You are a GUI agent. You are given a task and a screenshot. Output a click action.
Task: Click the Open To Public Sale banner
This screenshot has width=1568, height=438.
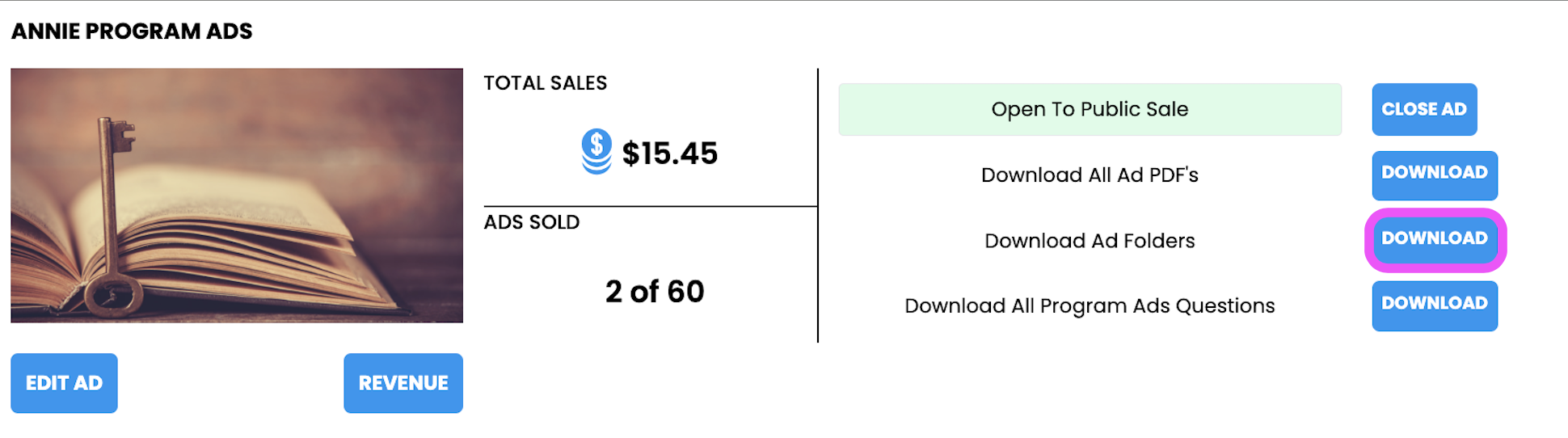click(1089, 109)
